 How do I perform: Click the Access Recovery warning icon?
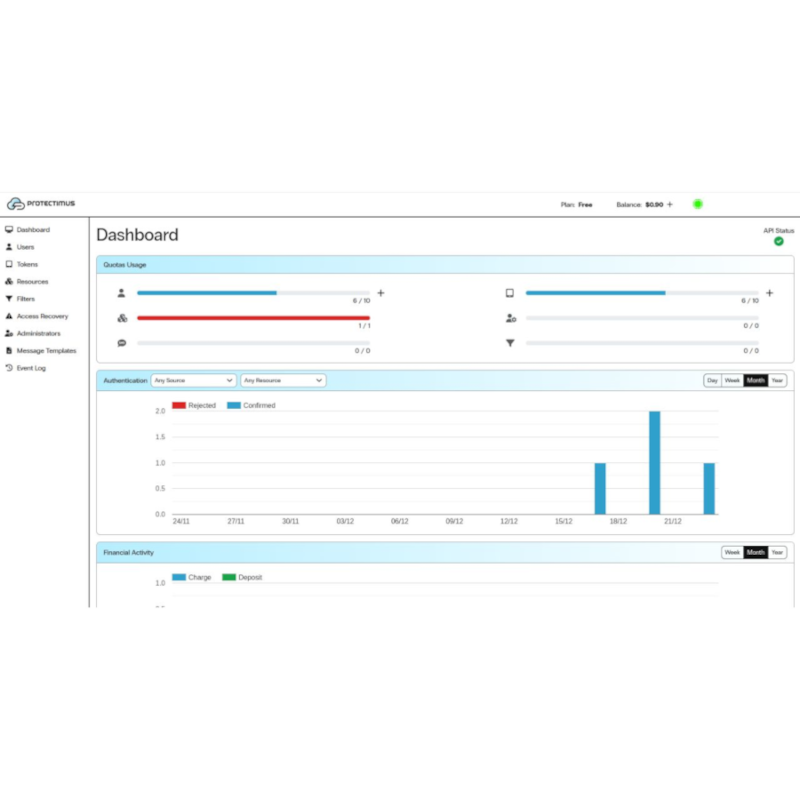(x=9, y=316)
